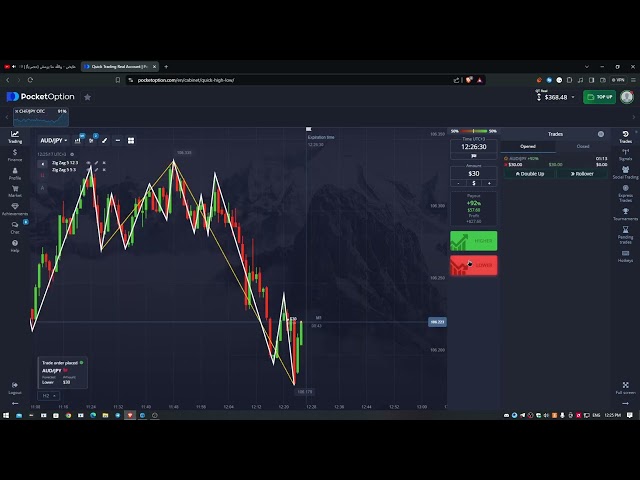Remove the Zig Zag 5 12 3 indicator
This screenshot has height=480, width=640.
coord(104,163)
